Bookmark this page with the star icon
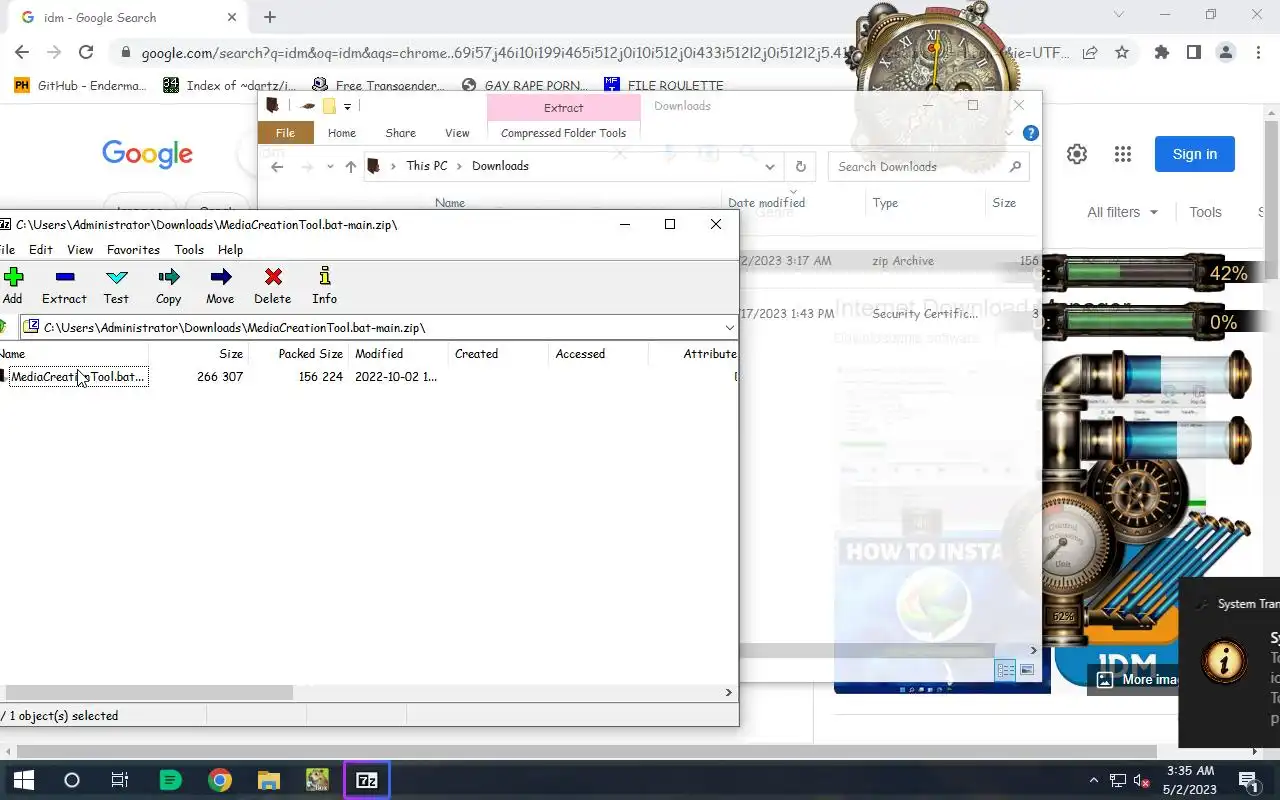 [x=1122, y=52]
